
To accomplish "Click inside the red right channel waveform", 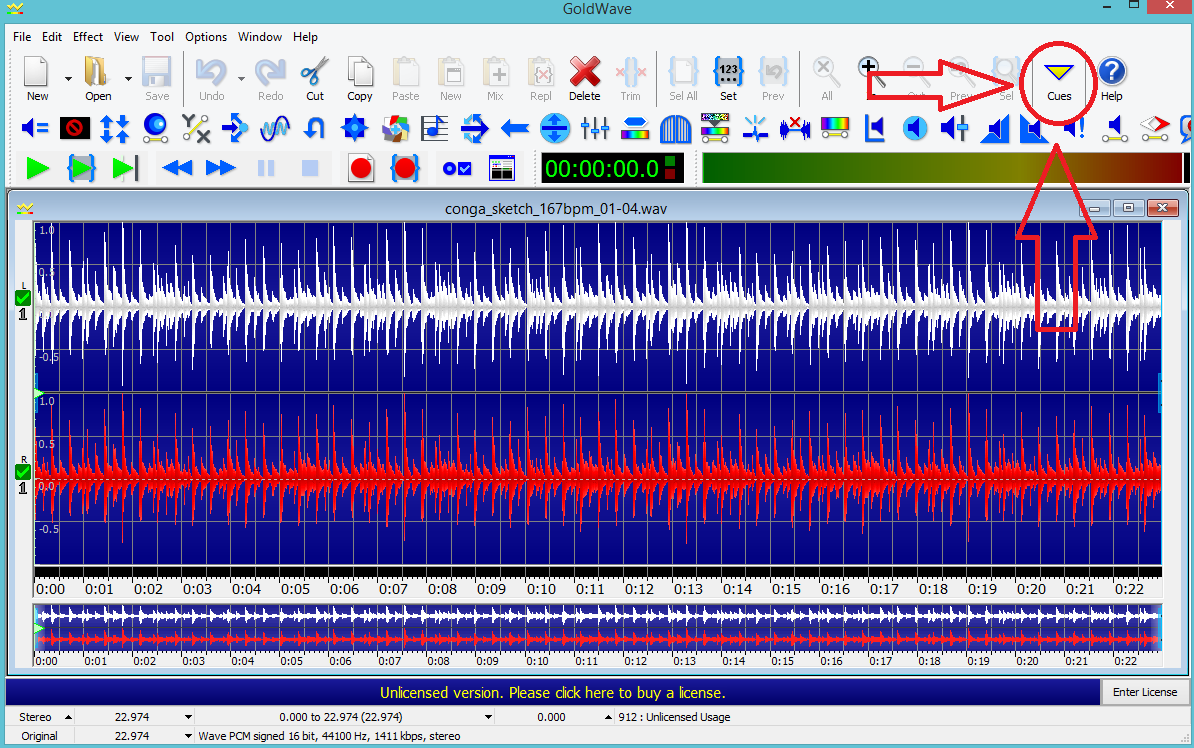I will [597, 479].
